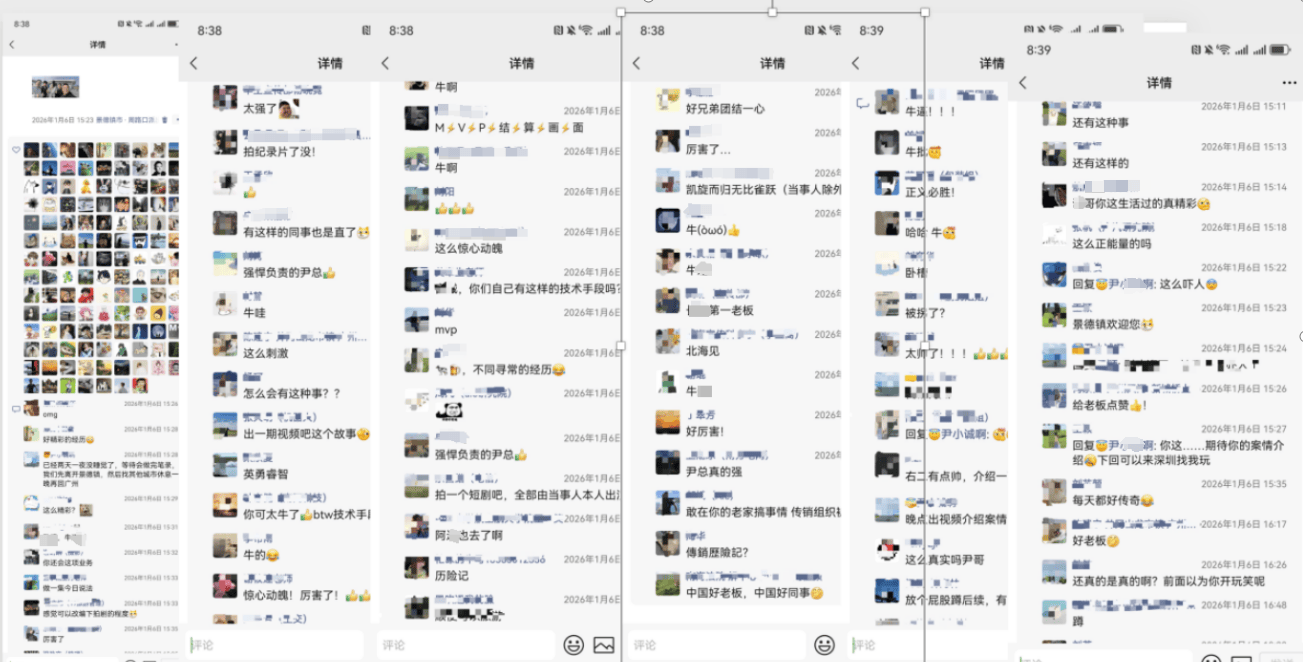Viewport: 1303px width, 662px height.
Task: Tap the avatar beside '景德镇欢迎您'
Action: click(x=1054, y=315)
